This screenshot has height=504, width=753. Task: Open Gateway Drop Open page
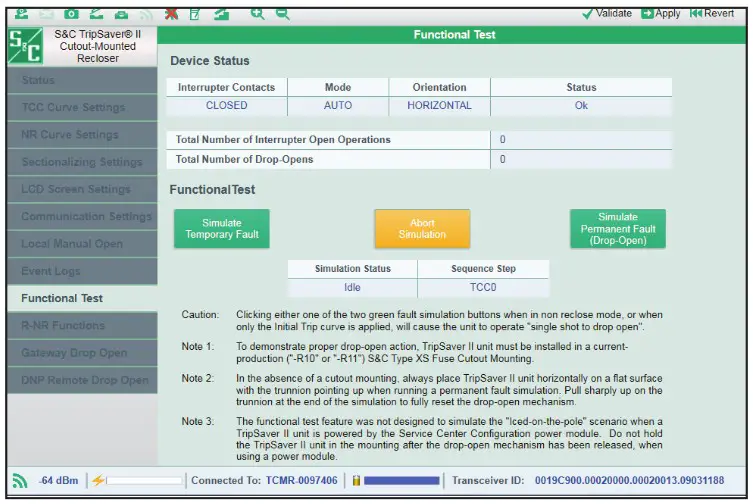[83, 353]
